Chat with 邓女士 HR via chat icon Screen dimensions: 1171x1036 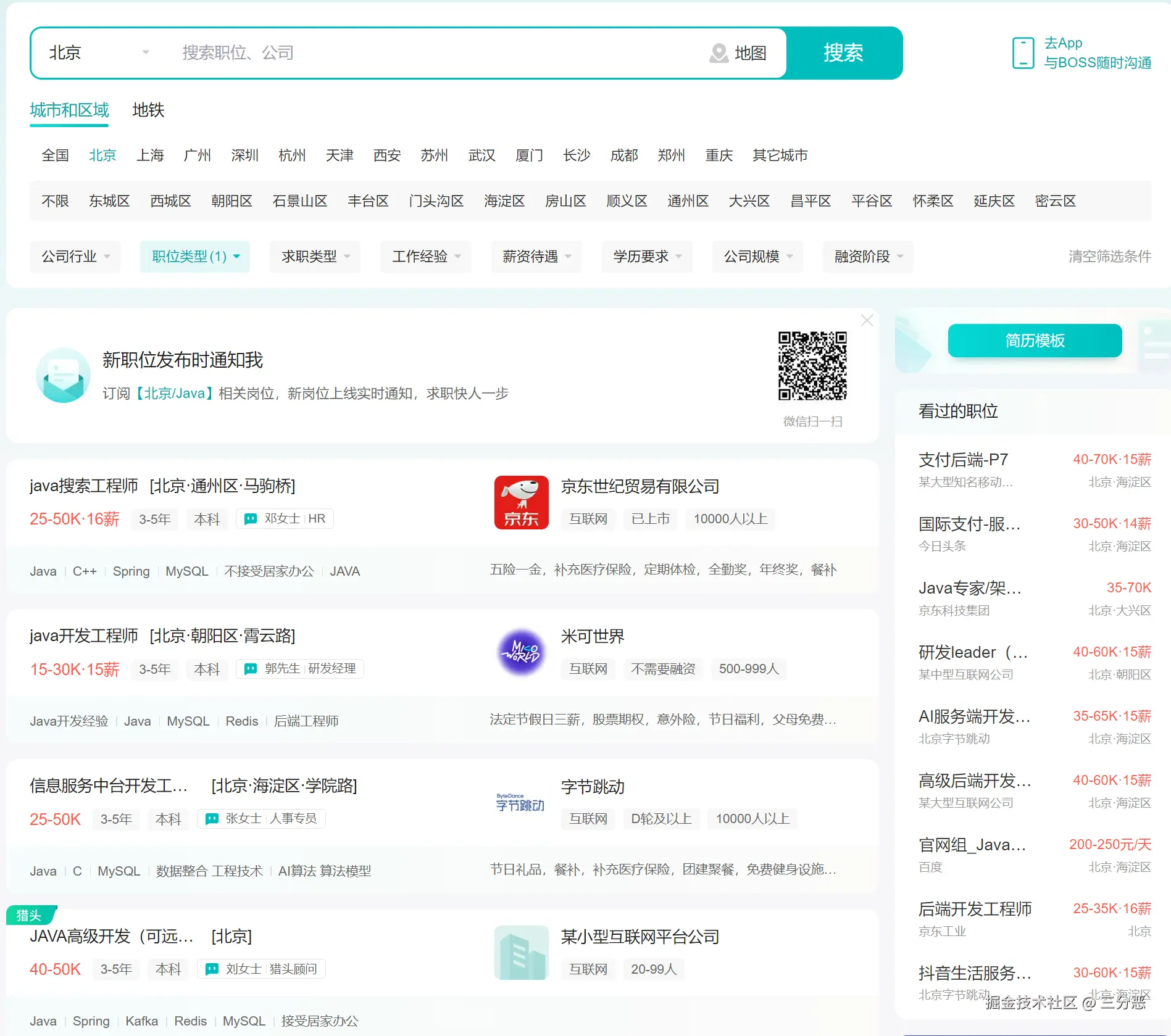pyautogui.click(x=251, y=519)
